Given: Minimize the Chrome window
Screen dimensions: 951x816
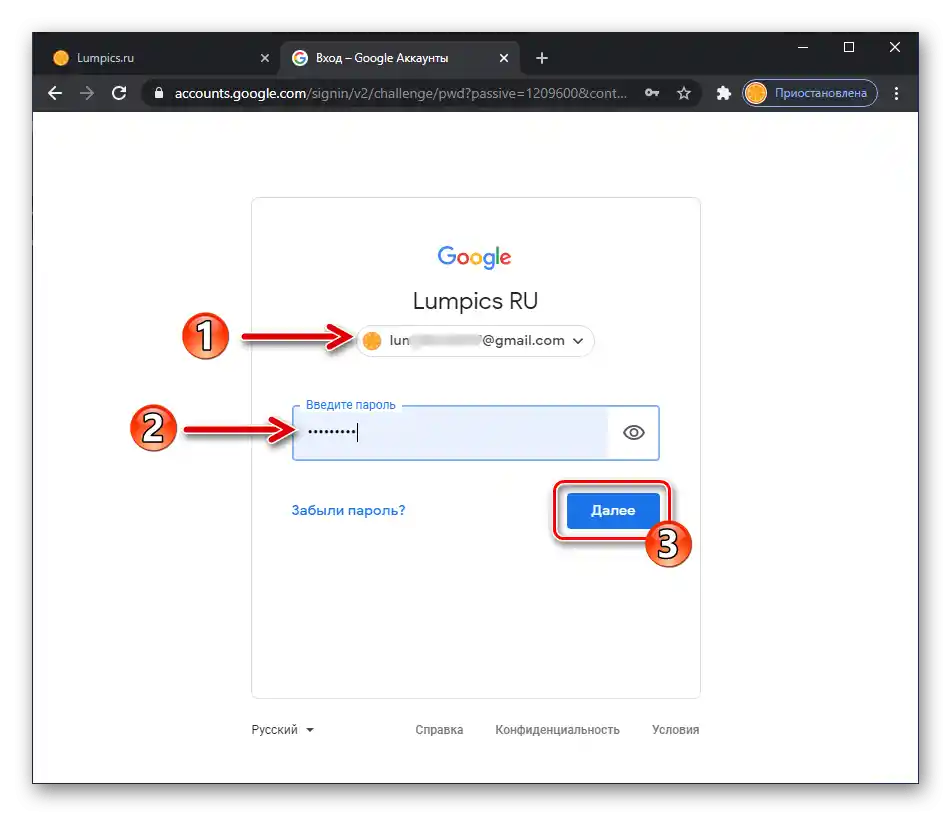Looking at the screenshot, I should pyautogui.click(x=803, y=47).
